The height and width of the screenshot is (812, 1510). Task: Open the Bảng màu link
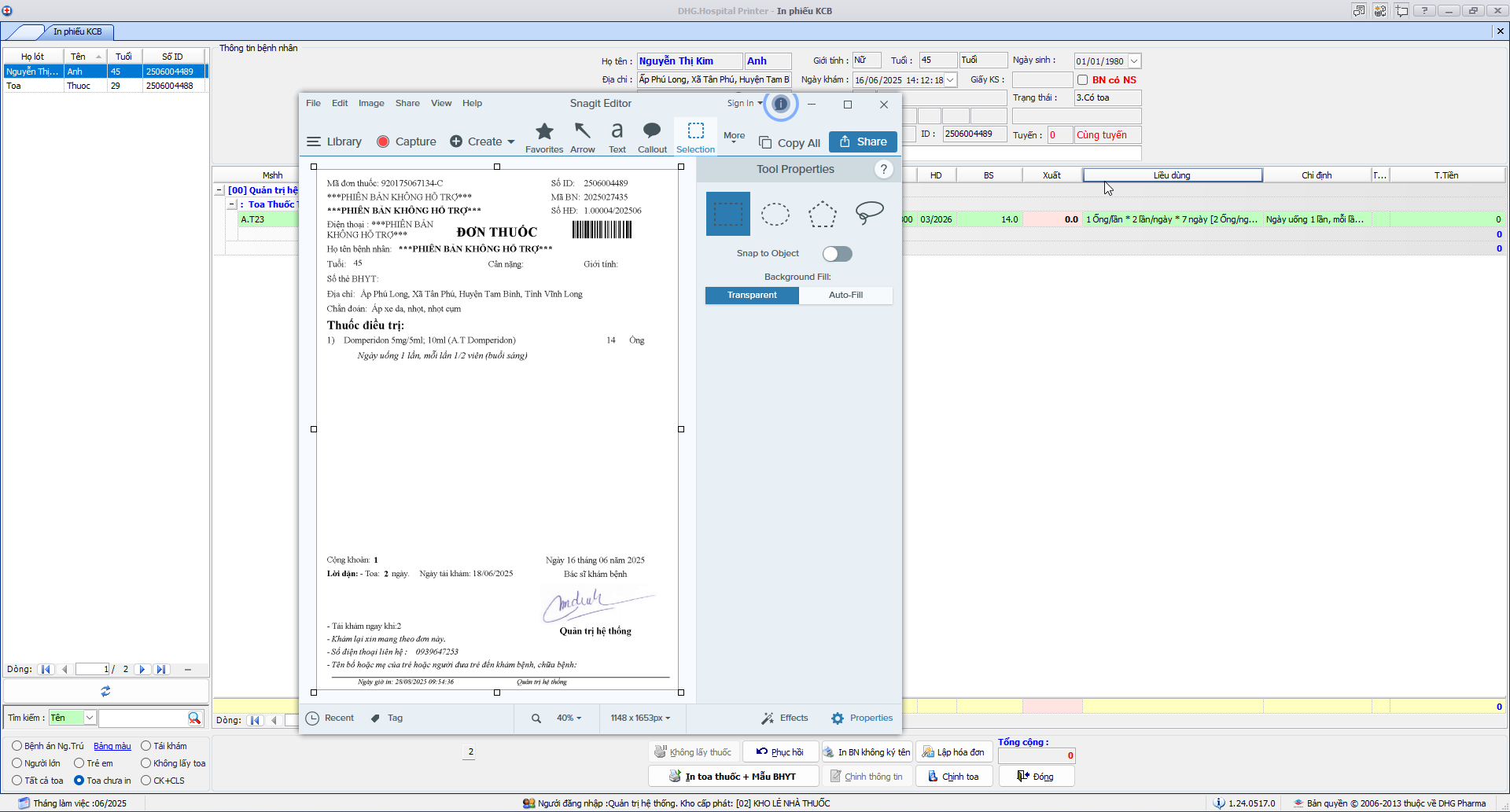112,746
